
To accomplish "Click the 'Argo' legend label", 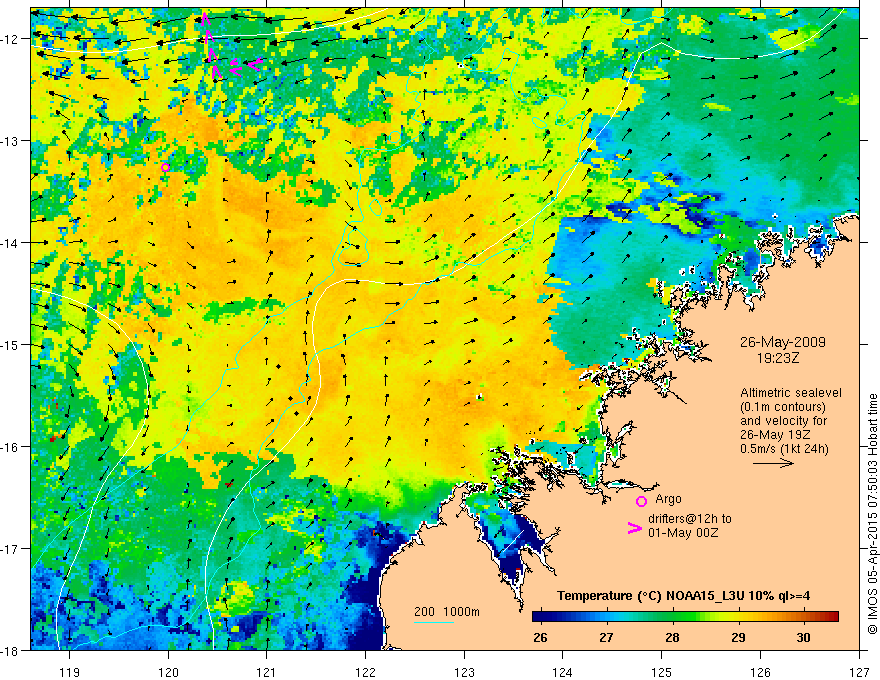I will (x=668, y=499).
